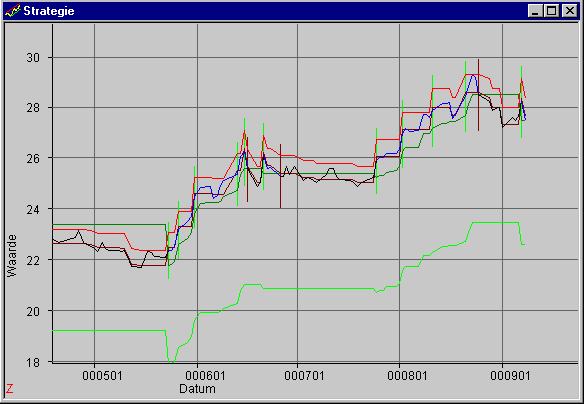Click the dark red vertical marker near 000701
Screen dimensions: 584x404
(x=280, y=176)
